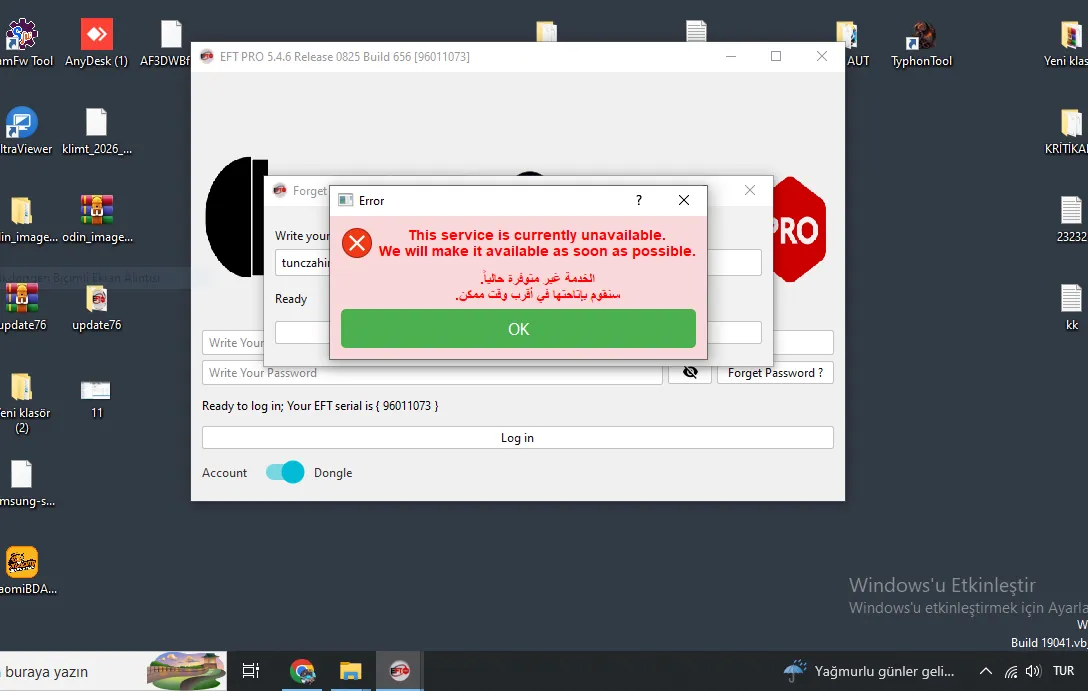Open the rainy weather taskbar widget
This screenshot has width=1088, height=691.
[869, 671]
